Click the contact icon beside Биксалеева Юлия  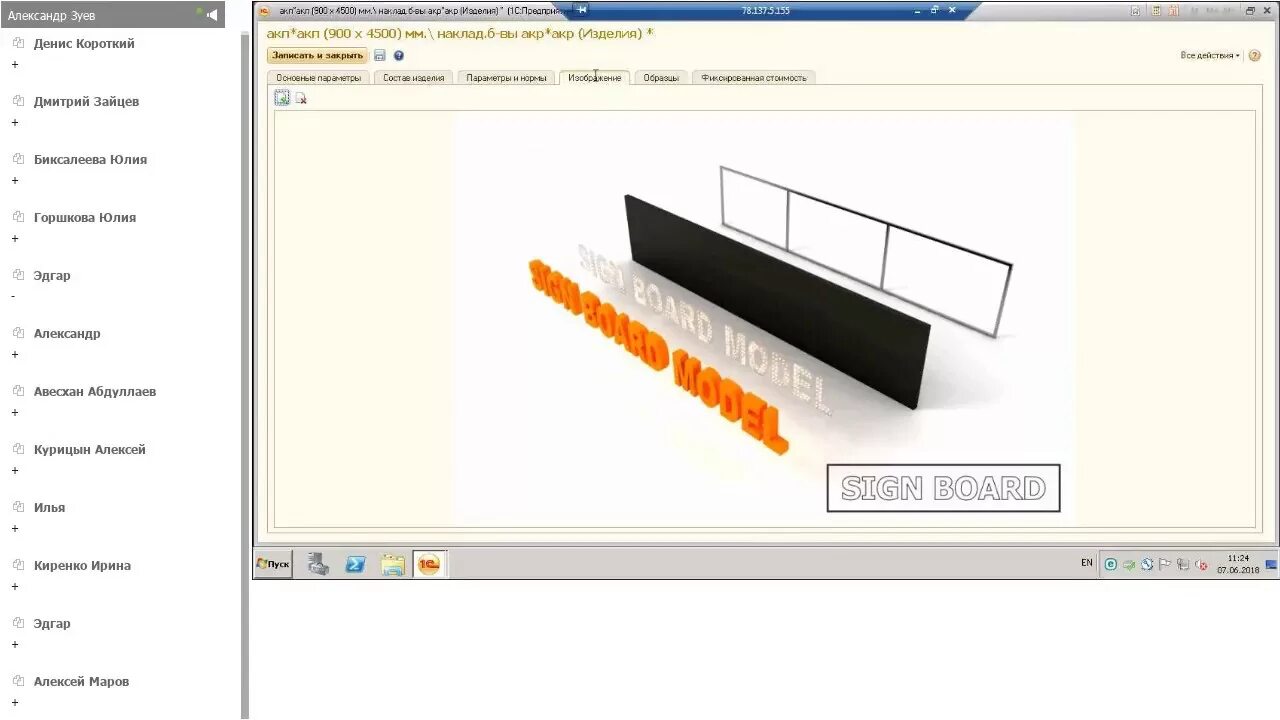point(18,159)
